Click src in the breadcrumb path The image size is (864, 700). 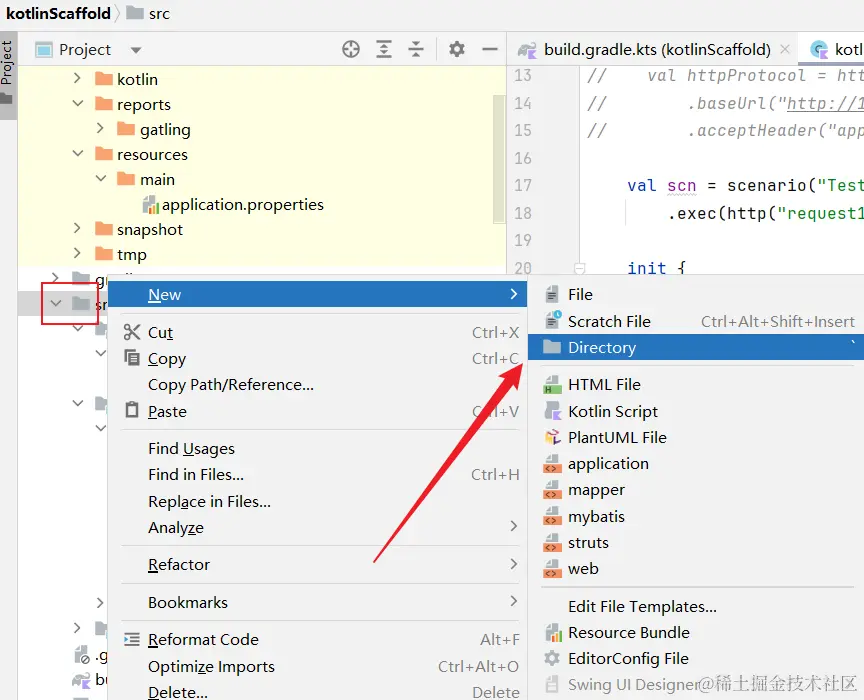click(x=159, y=13)
